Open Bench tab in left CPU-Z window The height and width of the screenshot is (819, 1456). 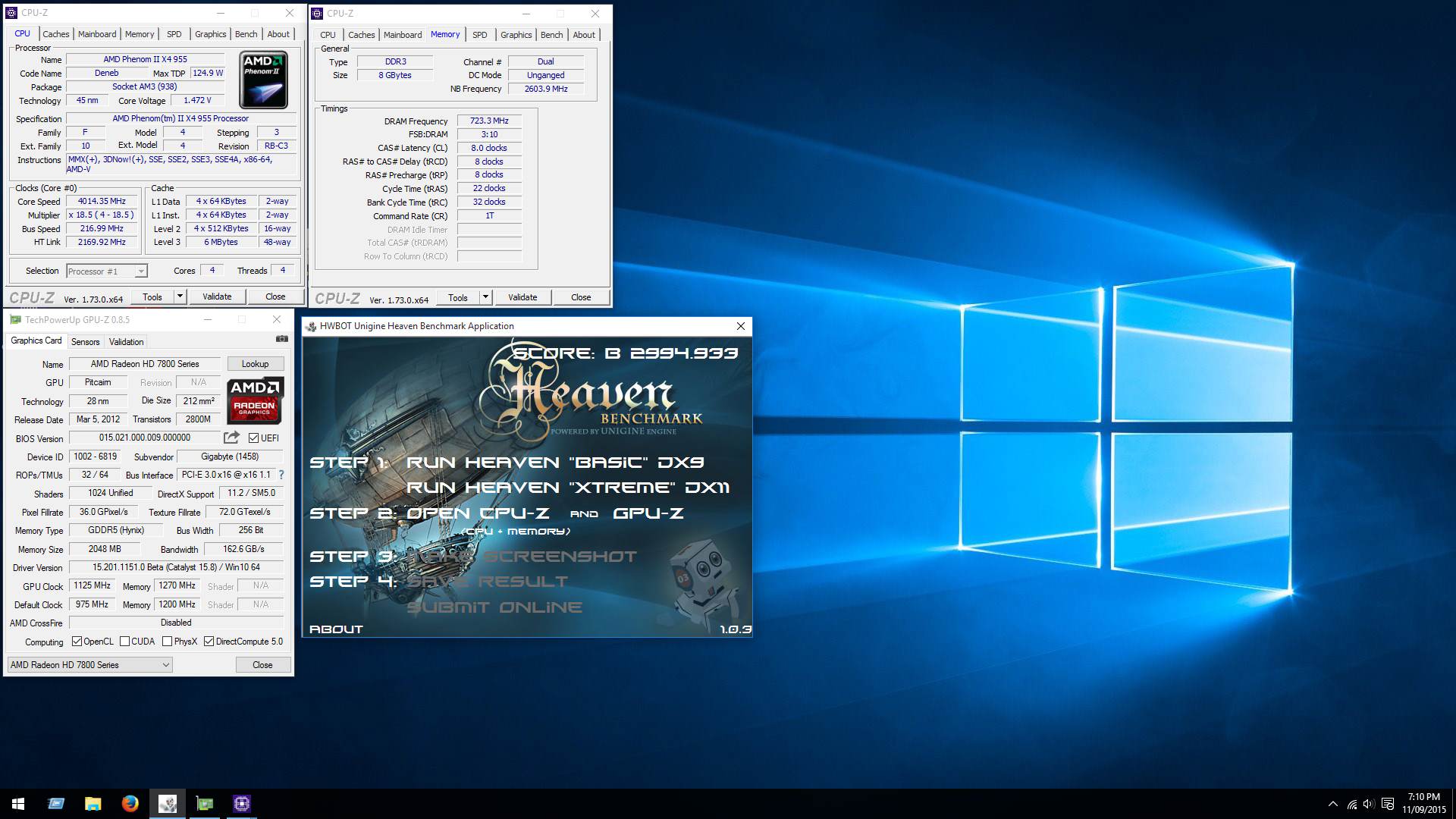click(x=246, y=34)
